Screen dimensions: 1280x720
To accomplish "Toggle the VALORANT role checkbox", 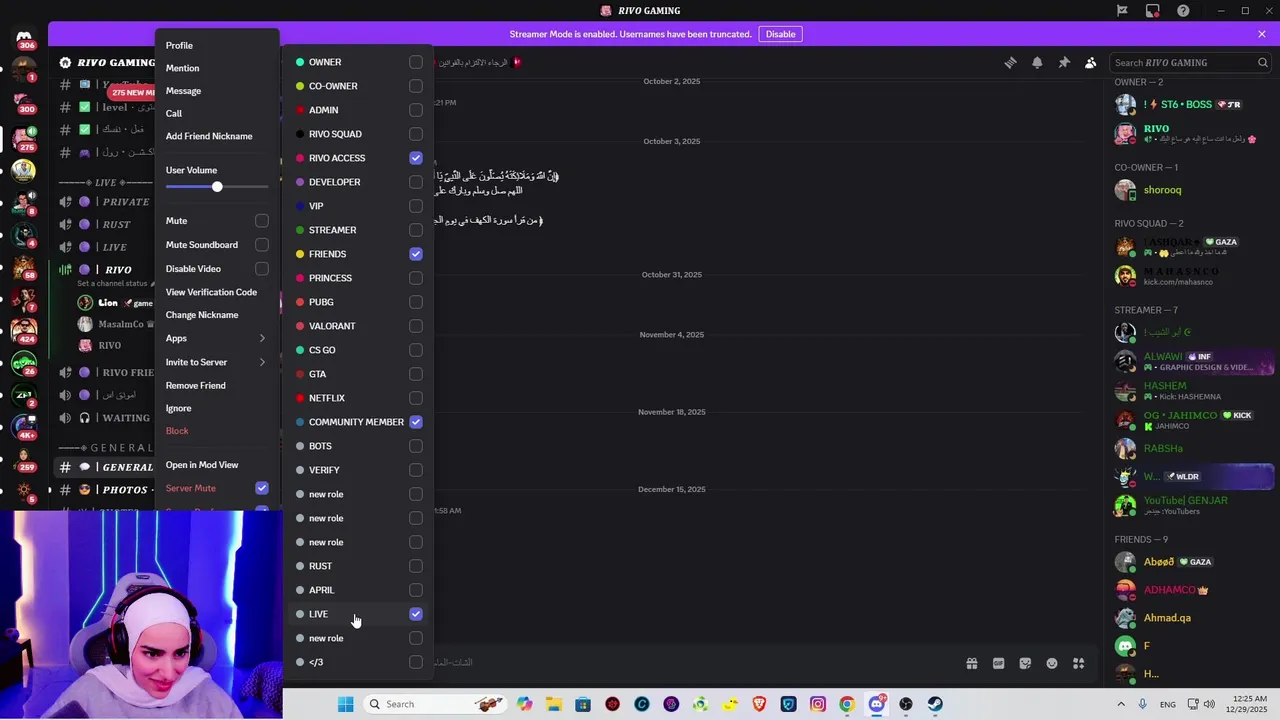I will click(416, 326).
